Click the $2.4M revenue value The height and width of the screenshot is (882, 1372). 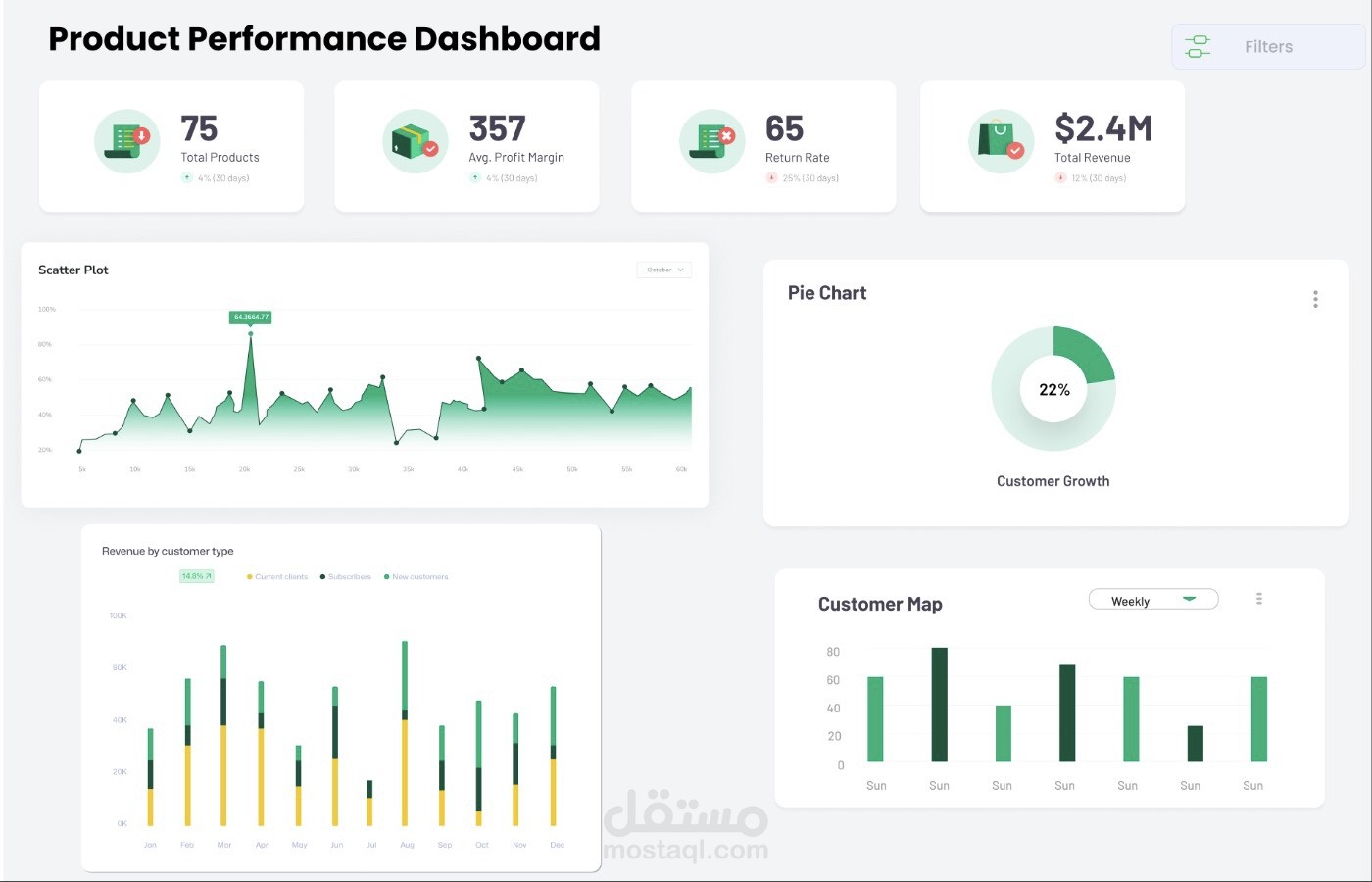tap(1102, 128)
